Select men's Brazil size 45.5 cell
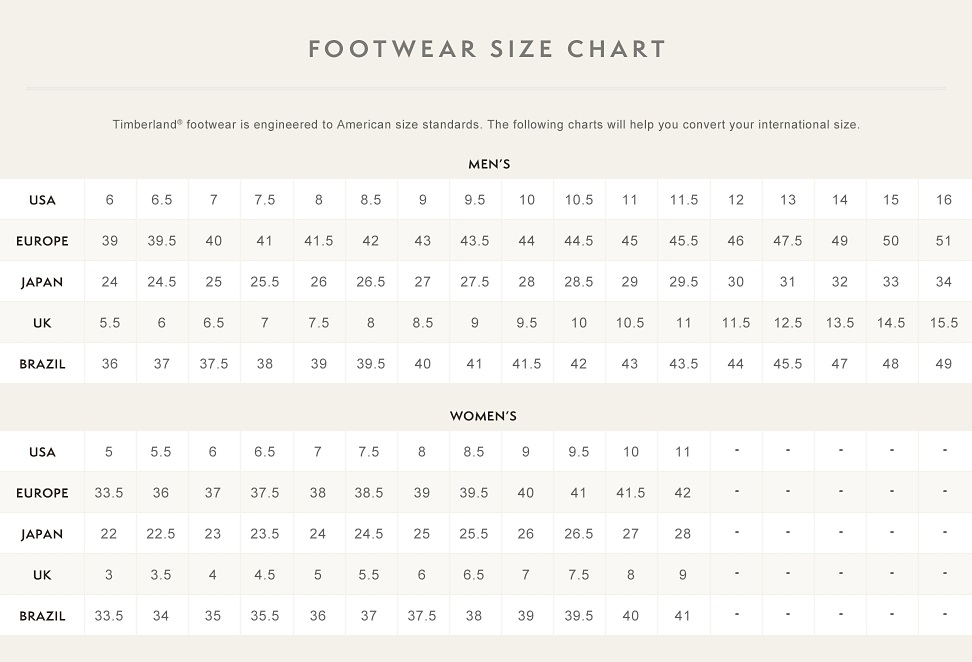Image resolution: width=972 pixels, height=662 pixels. (x=787, y=364)
